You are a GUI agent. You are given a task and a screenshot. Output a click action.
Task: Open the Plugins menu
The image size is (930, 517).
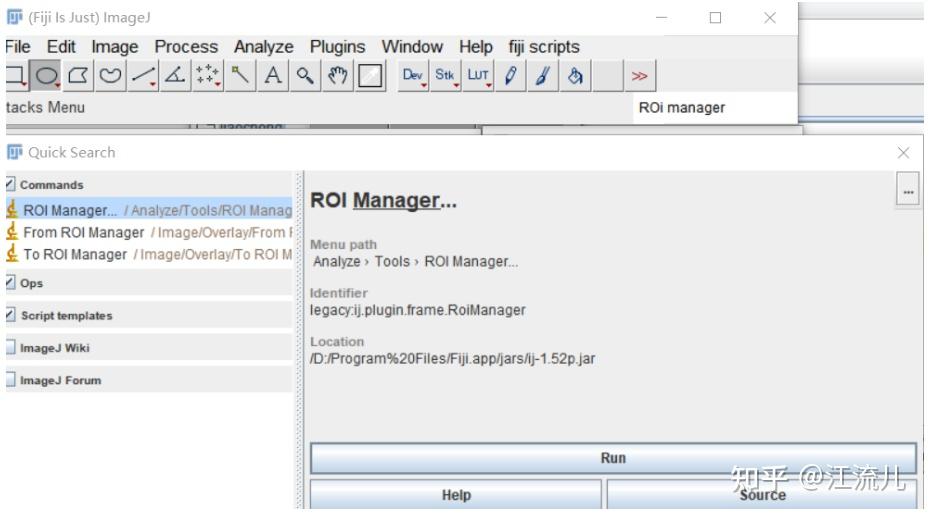point(337,47)
